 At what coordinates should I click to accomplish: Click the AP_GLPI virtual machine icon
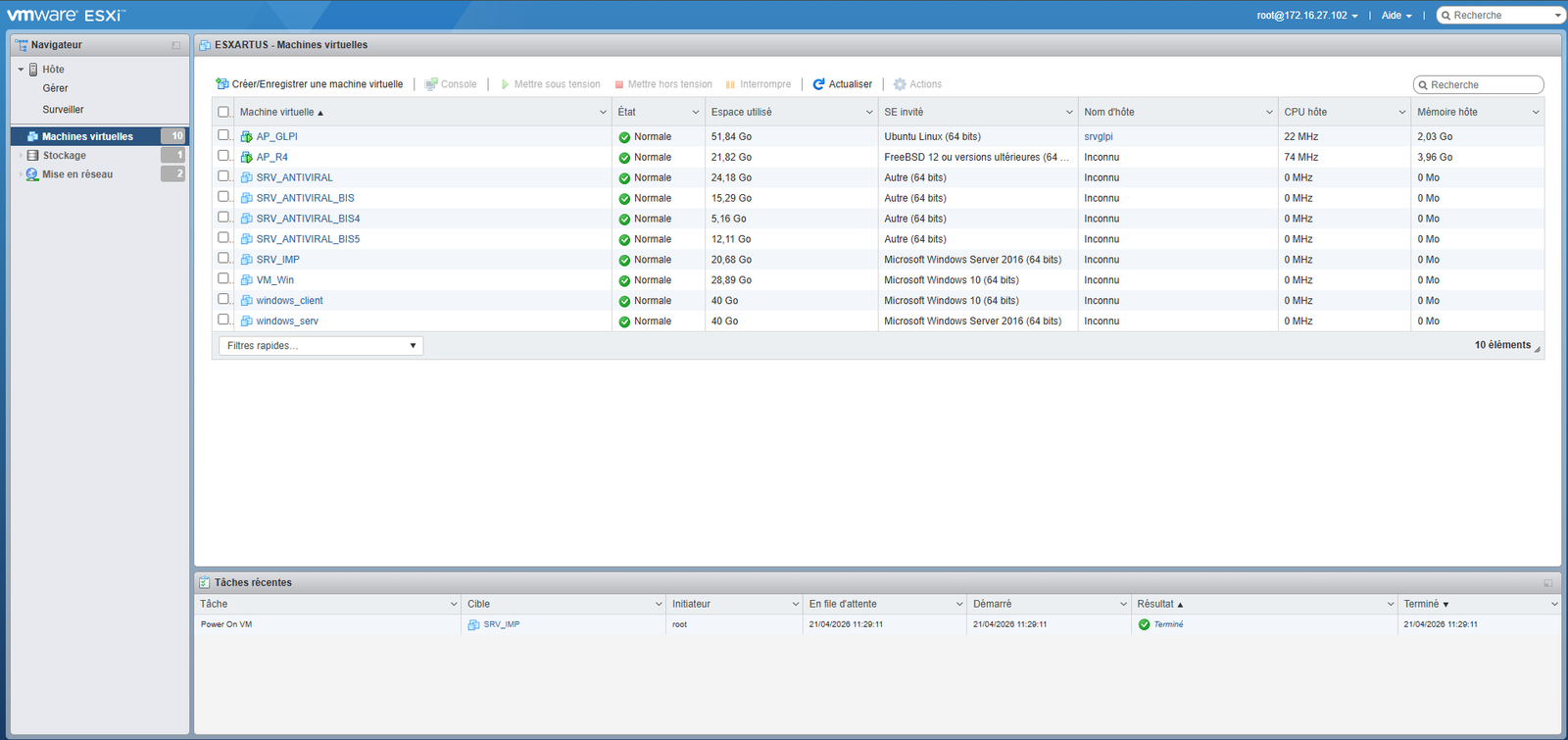(247, 137)
